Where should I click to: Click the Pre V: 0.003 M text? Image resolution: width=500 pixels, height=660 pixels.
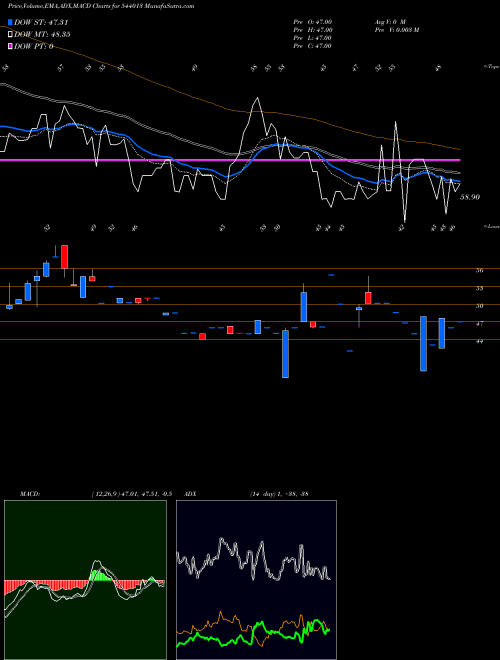pos(397,30)
